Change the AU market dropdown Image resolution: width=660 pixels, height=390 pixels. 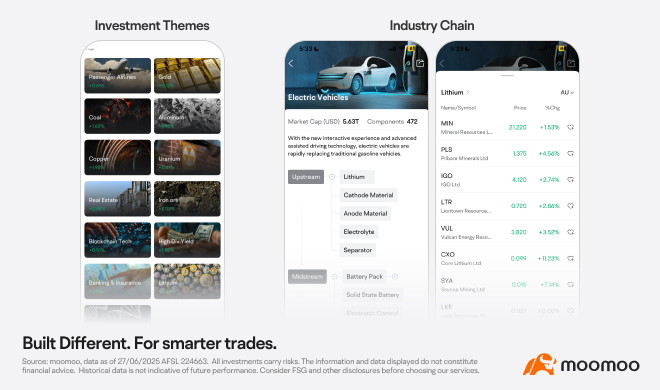[567, 93]
